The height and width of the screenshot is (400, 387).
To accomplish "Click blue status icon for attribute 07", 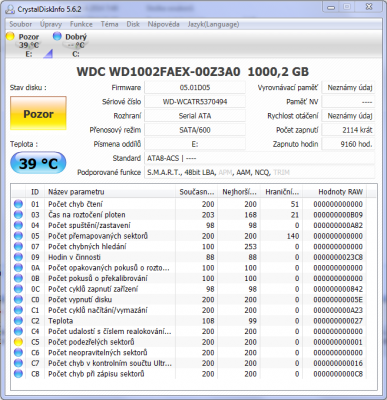I will click(18, 247).
